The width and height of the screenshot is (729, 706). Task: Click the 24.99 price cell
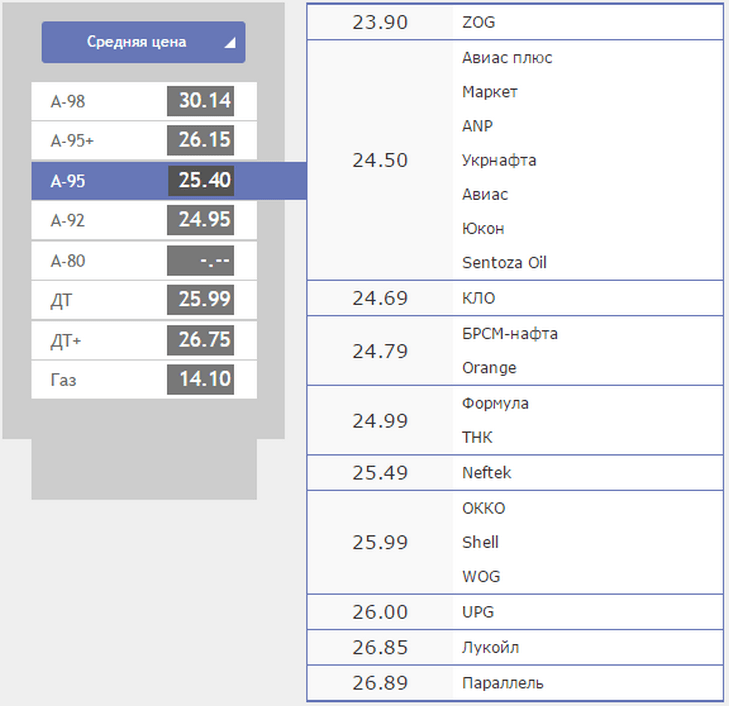click(x=380, y=421)
